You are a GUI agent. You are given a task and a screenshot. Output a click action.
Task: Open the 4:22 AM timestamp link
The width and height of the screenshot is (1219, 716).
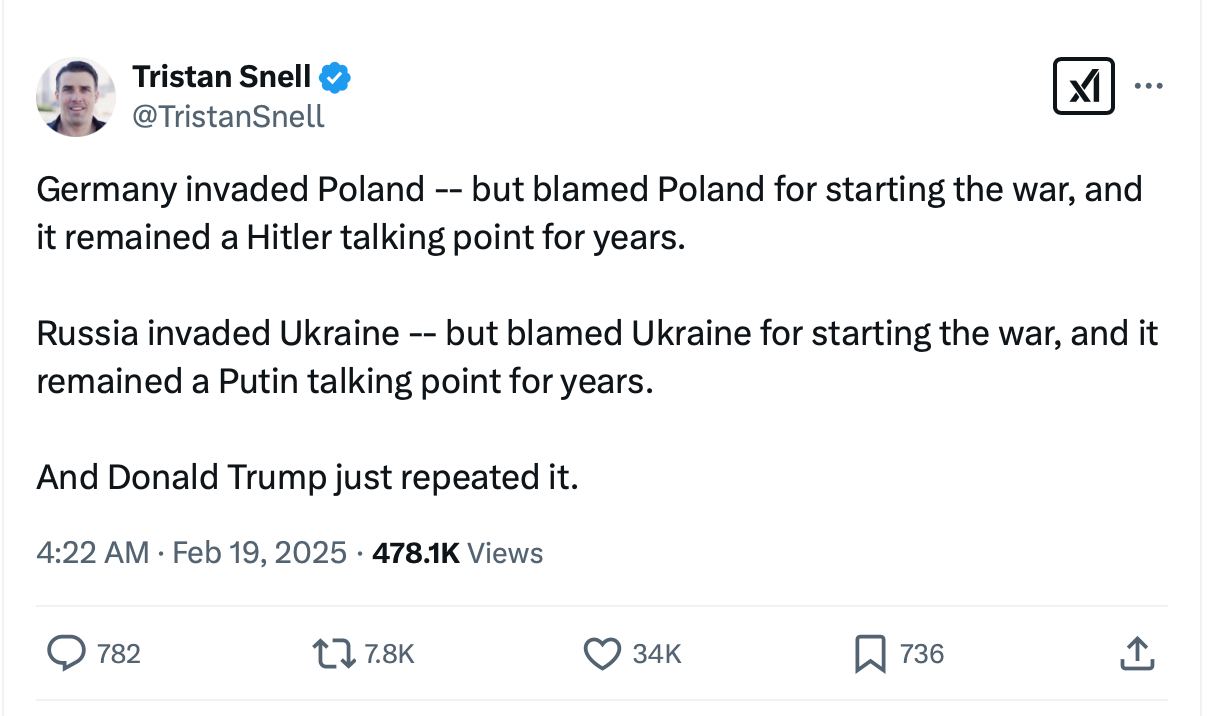(x=92, y=553)
